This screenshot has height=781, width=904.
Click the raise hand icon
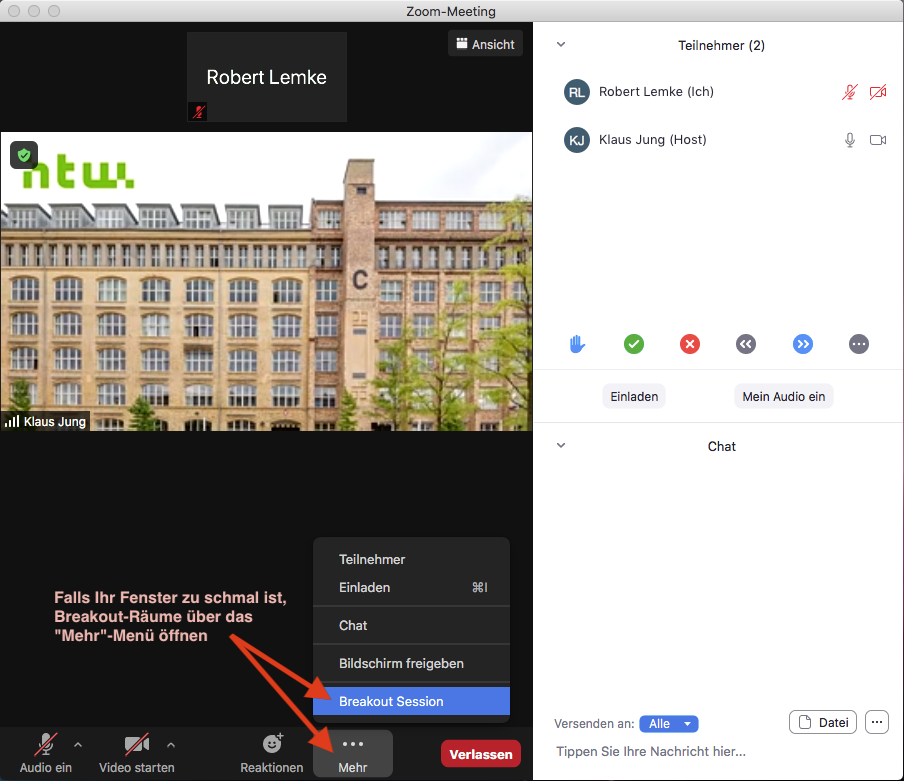coord(577,344)
